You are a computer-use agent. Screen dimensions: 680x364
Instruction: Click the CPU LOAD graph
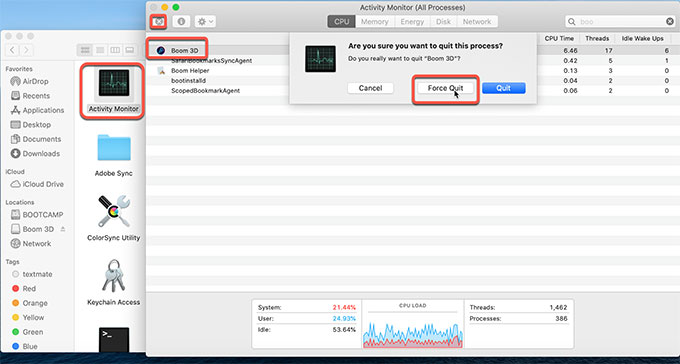(x=412, y=334)
